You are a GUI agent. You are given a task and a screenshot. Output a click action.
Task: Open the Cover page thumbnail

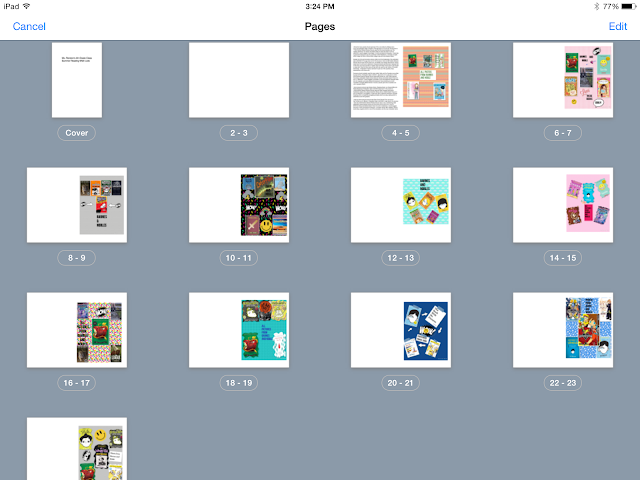(x=77, y=80)
